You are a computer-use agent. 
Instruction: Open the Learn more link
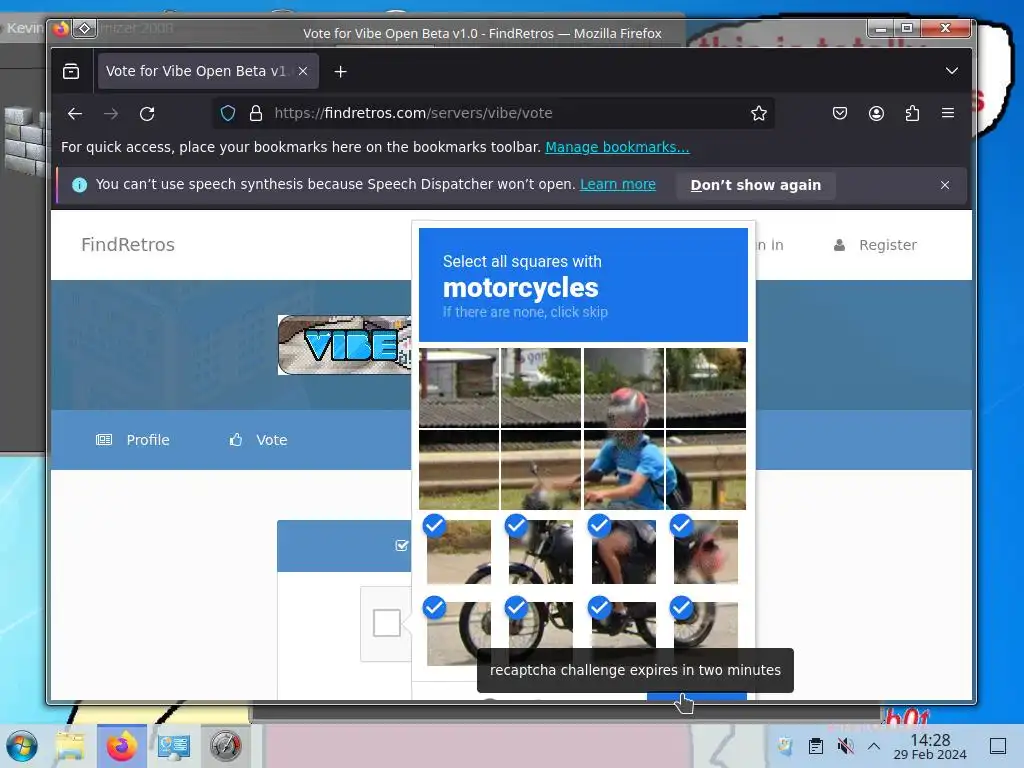click(x=618, y=184)
